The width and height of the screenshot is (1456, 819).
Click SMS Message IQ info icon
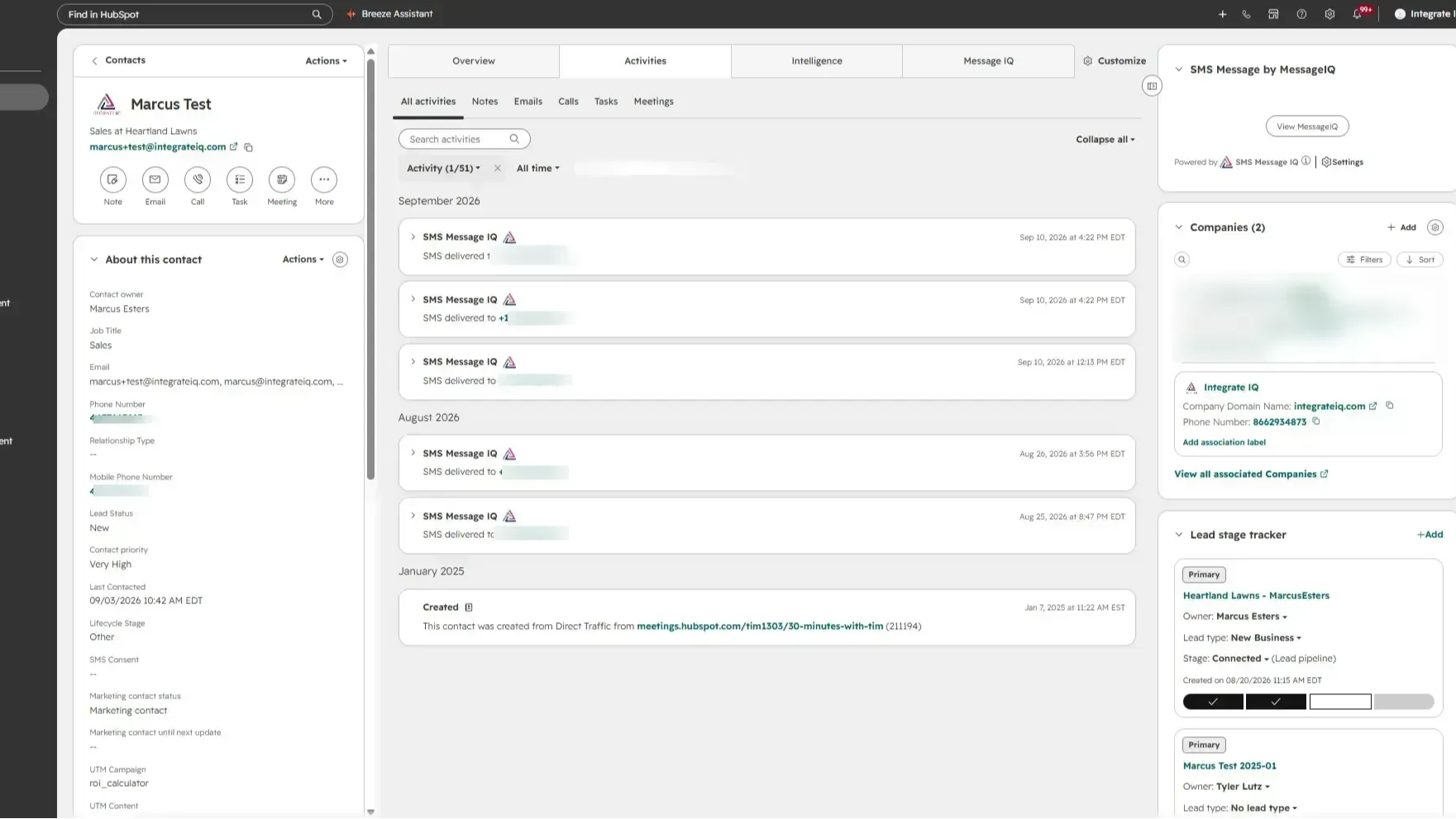[x=1306, y=161]
